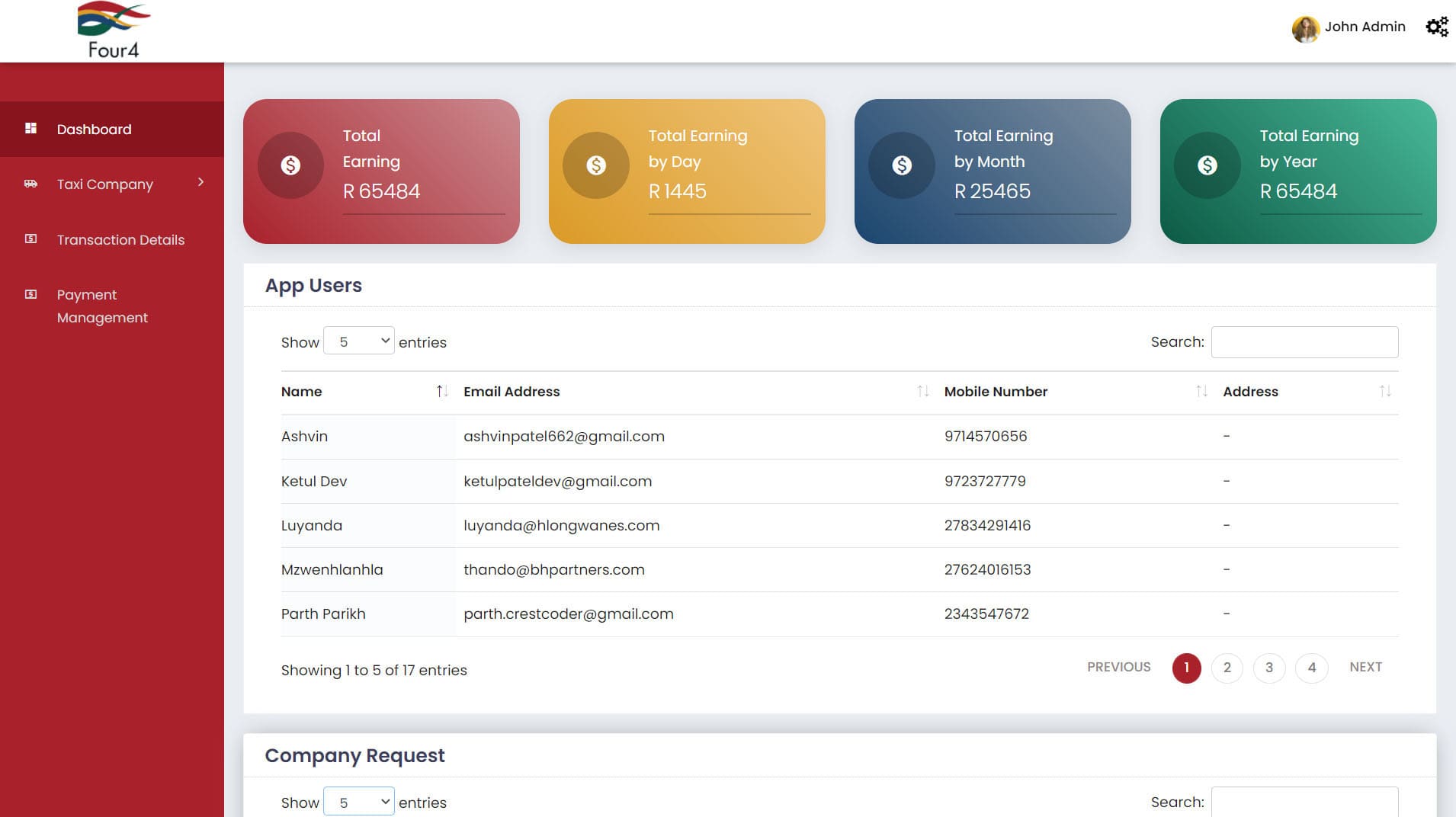Toggle sorting on the Email Address column
This screenshot has height=817, width=1456.
(x=922, y=392)
